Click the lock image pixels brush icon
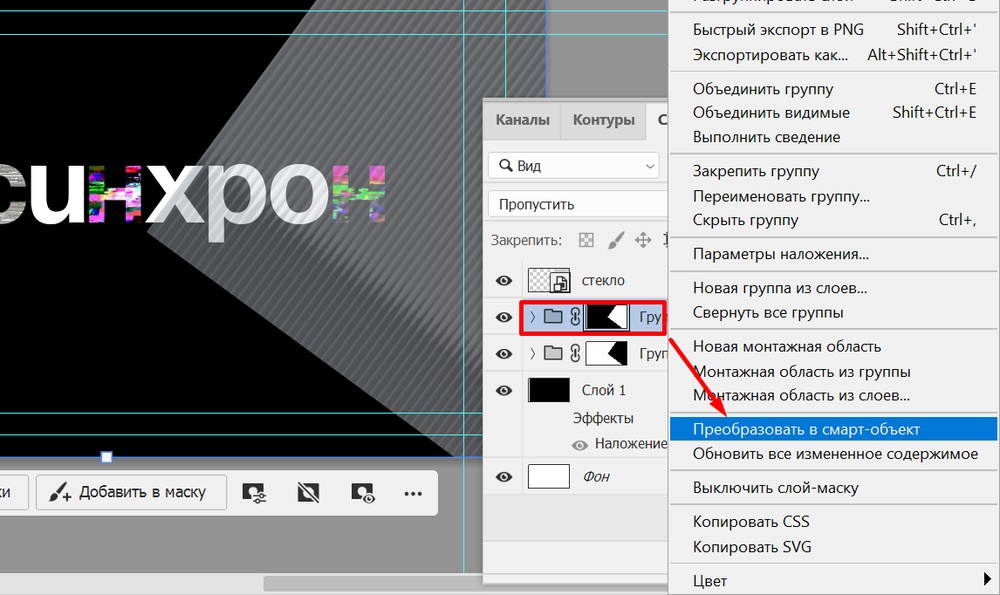The height and width of the screenshot is (595, 1000). point(616,240)
